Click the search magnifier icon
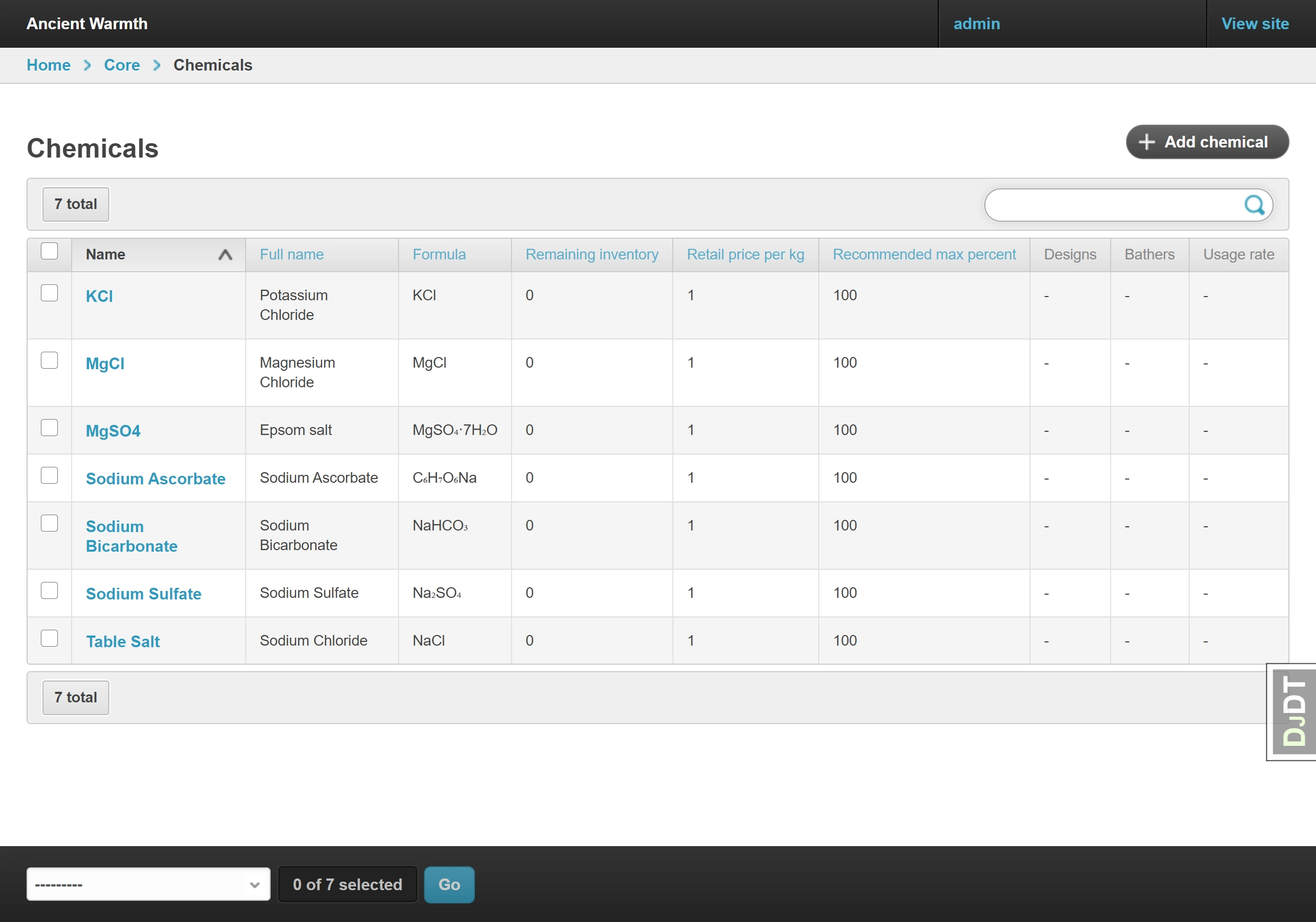 point(1254,205)
